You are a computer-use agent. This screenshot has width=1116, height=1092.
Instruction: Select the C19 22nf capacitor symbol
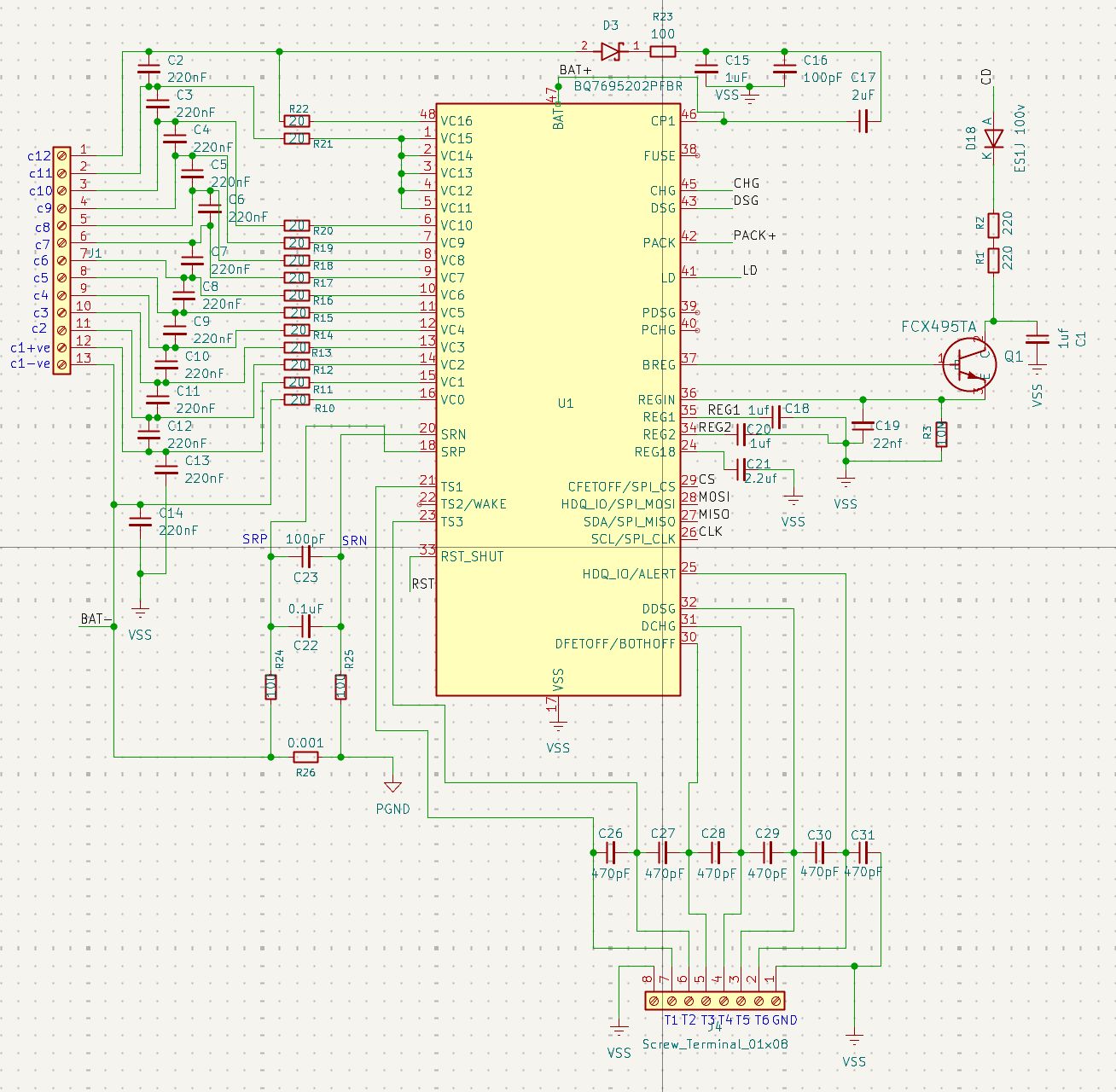point(863,425)
